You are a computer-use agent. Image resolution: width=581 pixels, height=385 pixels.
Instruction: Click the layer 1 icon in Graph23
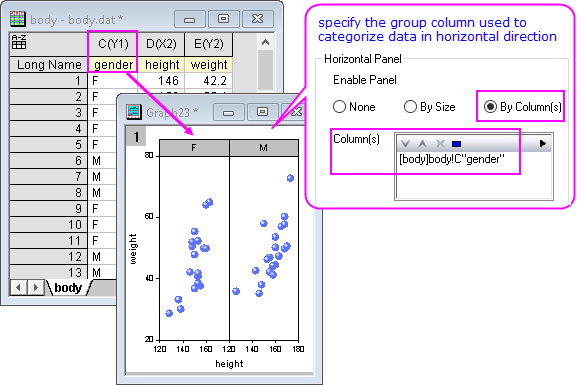tap(136, 137)
